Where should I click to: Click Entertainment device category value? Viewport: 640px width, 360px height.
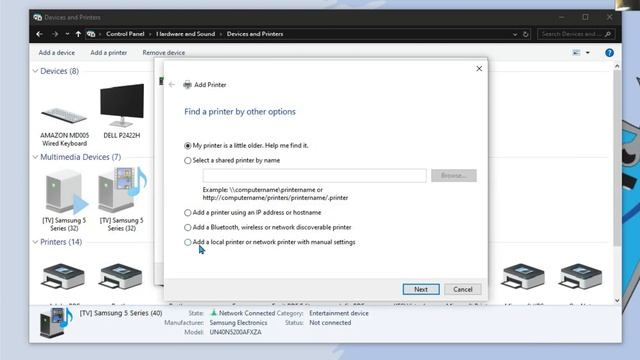pos(339,313)
